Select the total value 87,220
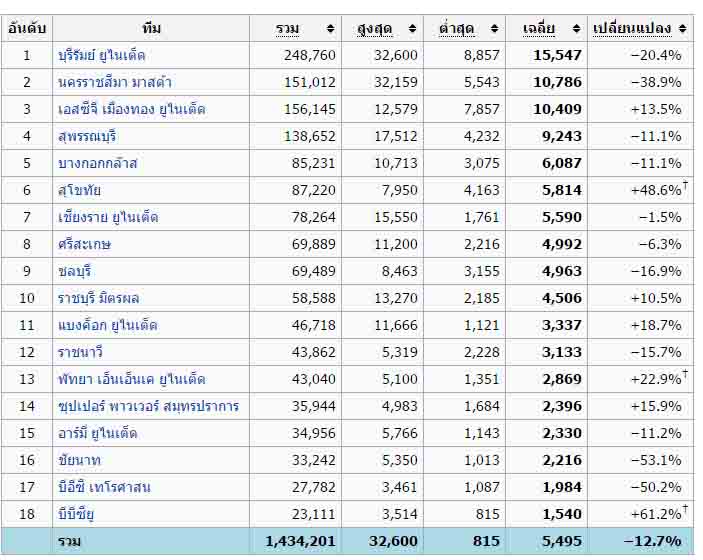Viewport: 703px width, 560px height. pyautogui.click(x=313, y=190)
